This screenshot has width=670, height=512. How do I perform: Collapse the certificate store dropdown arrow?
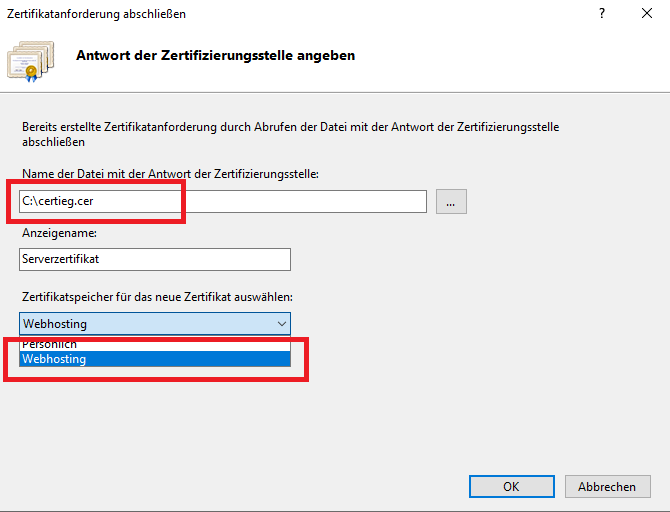click(x=279, y=323)
